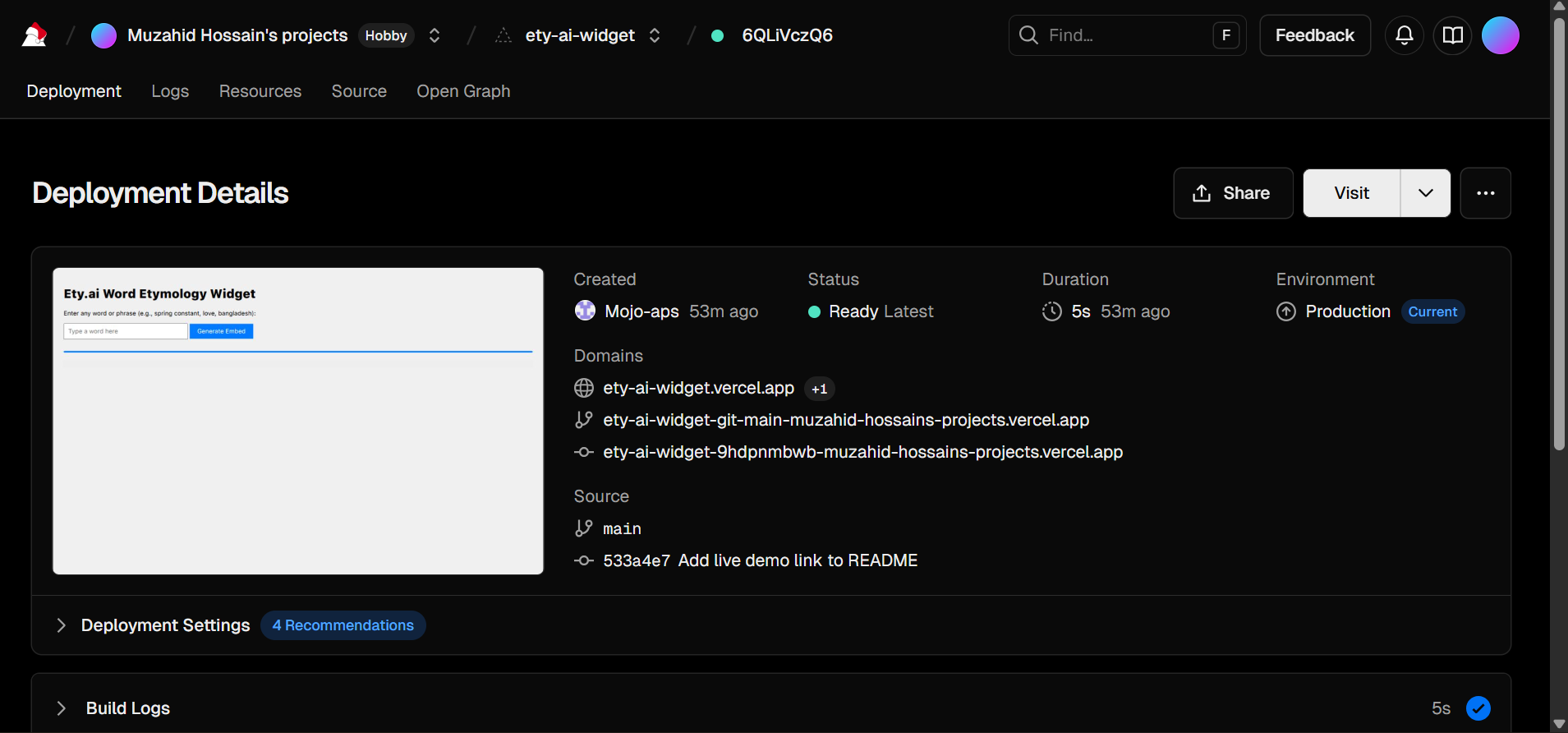
Task: Click the Mojo-aps creator name
Action: pos(641,311)
